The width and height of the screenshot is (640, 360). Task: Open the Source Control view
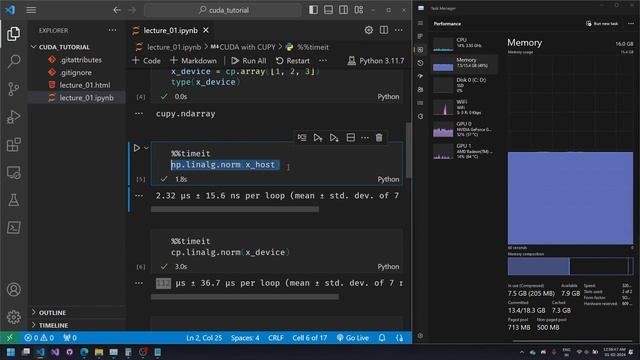click(x=13, y=89)
